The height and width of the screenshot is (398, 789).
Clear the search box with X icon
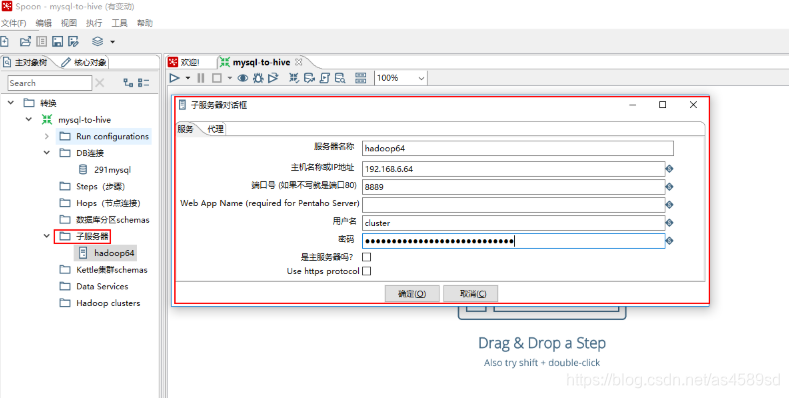coord(100,83)
